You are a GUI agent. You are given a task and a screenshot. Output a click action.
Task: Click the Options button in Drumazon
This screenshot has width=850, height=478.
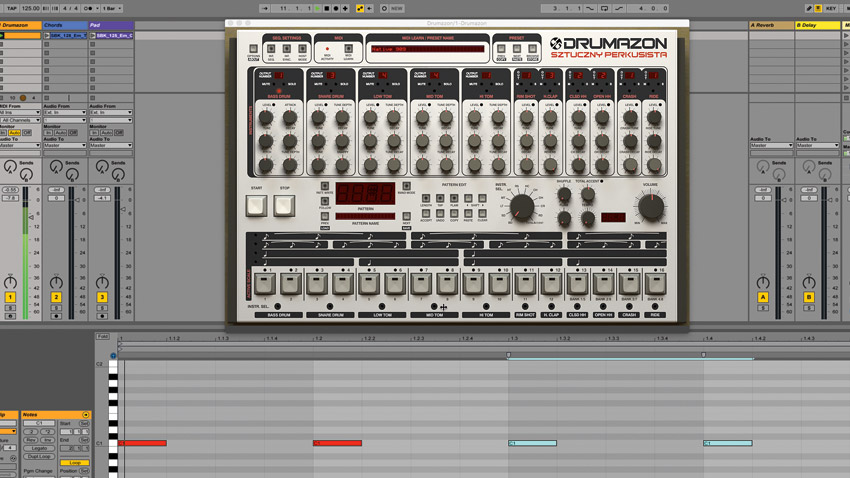pos(253,49)
